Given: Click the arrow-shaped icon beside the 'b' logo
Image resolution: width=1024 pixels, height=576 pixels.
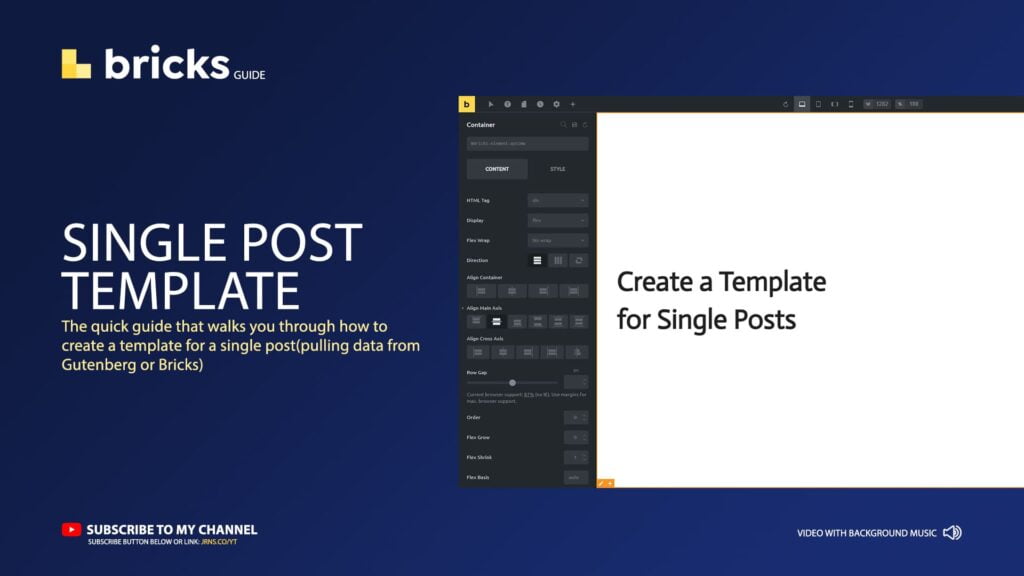Looking at the screenshot, I should 490,104.
